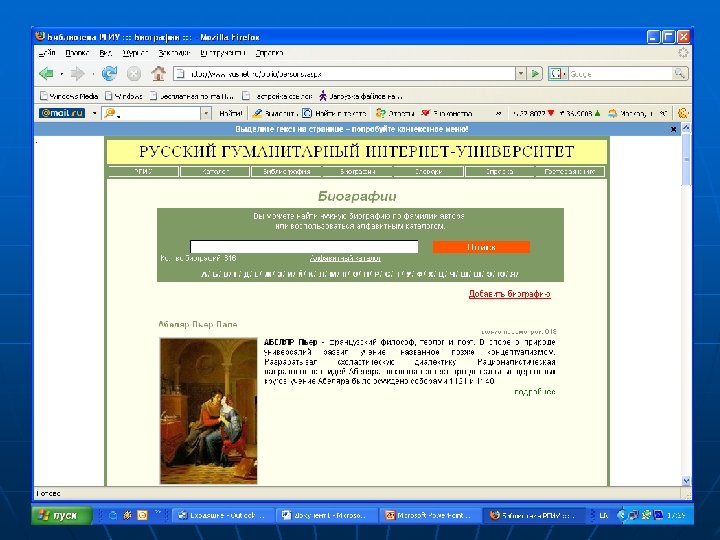Open the 'Абеляр Пьер Пале' heading link
This screenshot has width=720, height=540.
(x=197, y=324)
